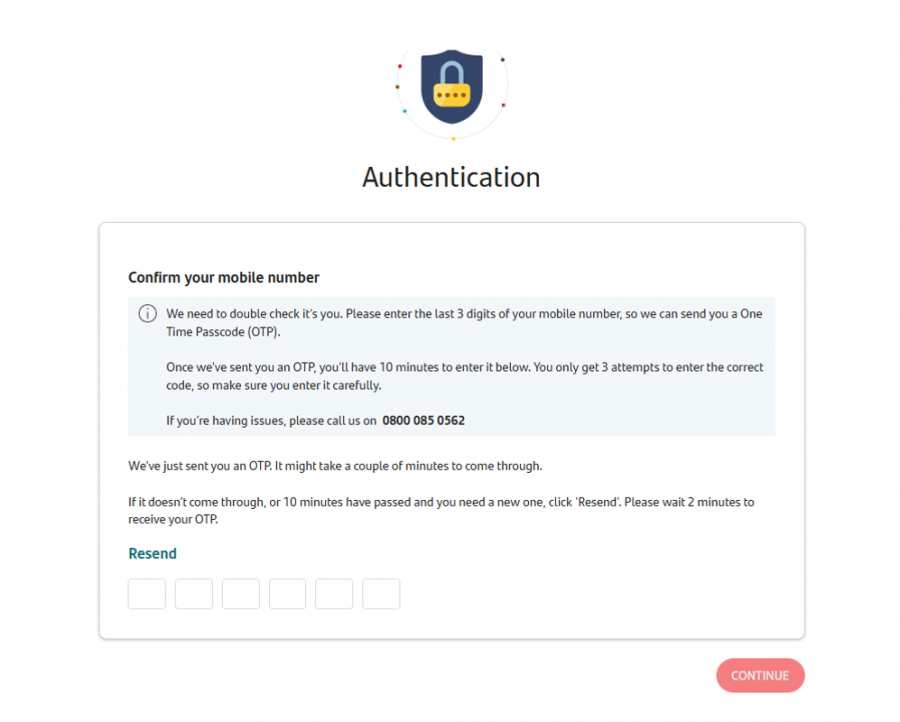Click the shield padlock authentication icon
Screen dimensions: 900x722
[452, 88]
